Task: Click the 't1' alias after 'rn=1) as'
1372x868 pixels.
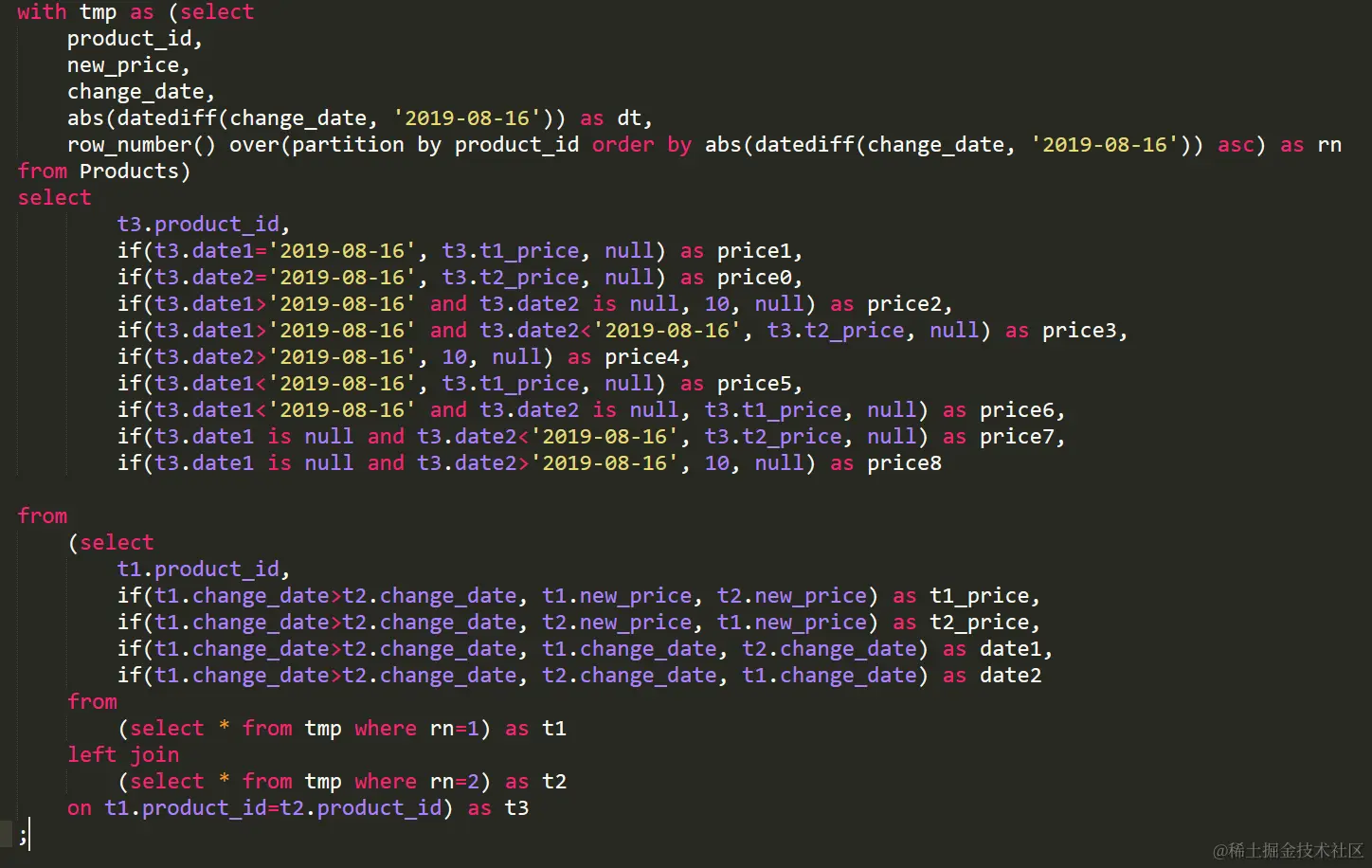Action: 554,729
